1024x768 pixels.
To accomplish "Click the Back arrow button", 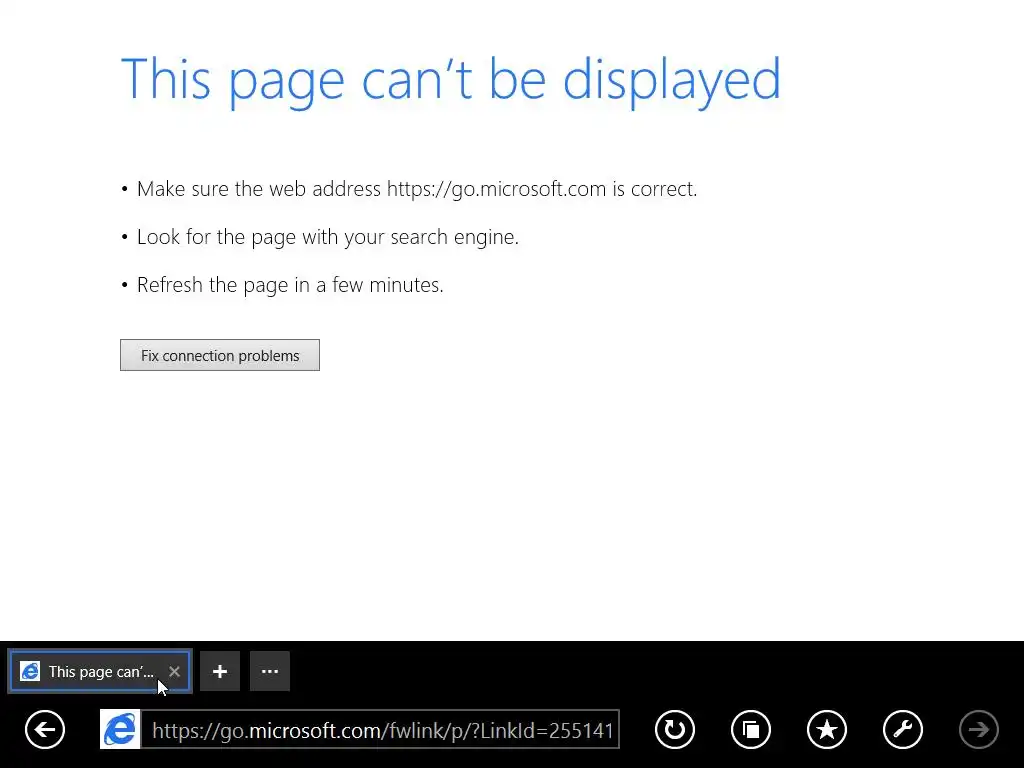I will [45, 729].
